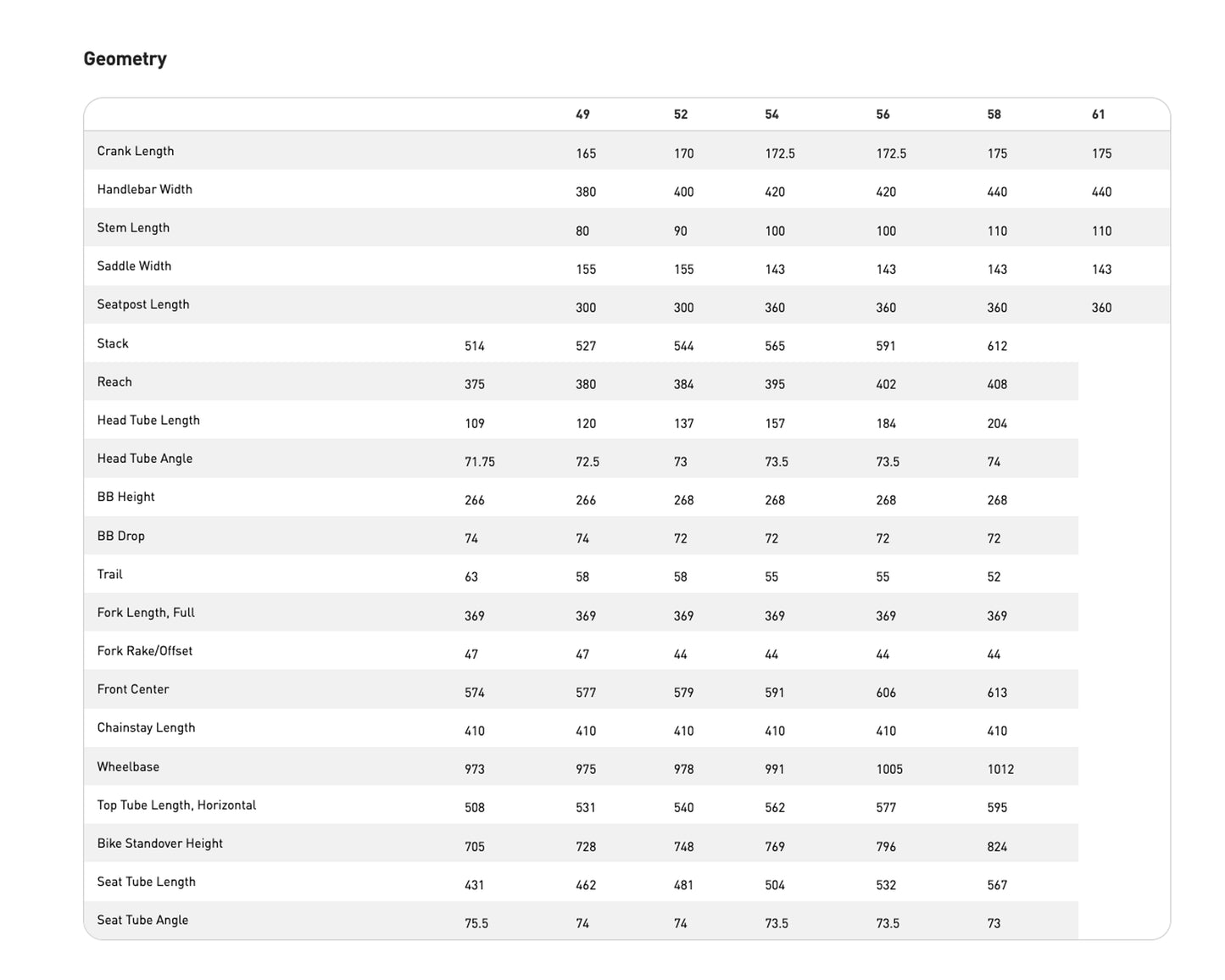Select the size 61 column header
Viewport: 1225px width, 980px height.
click(1098, 114)
